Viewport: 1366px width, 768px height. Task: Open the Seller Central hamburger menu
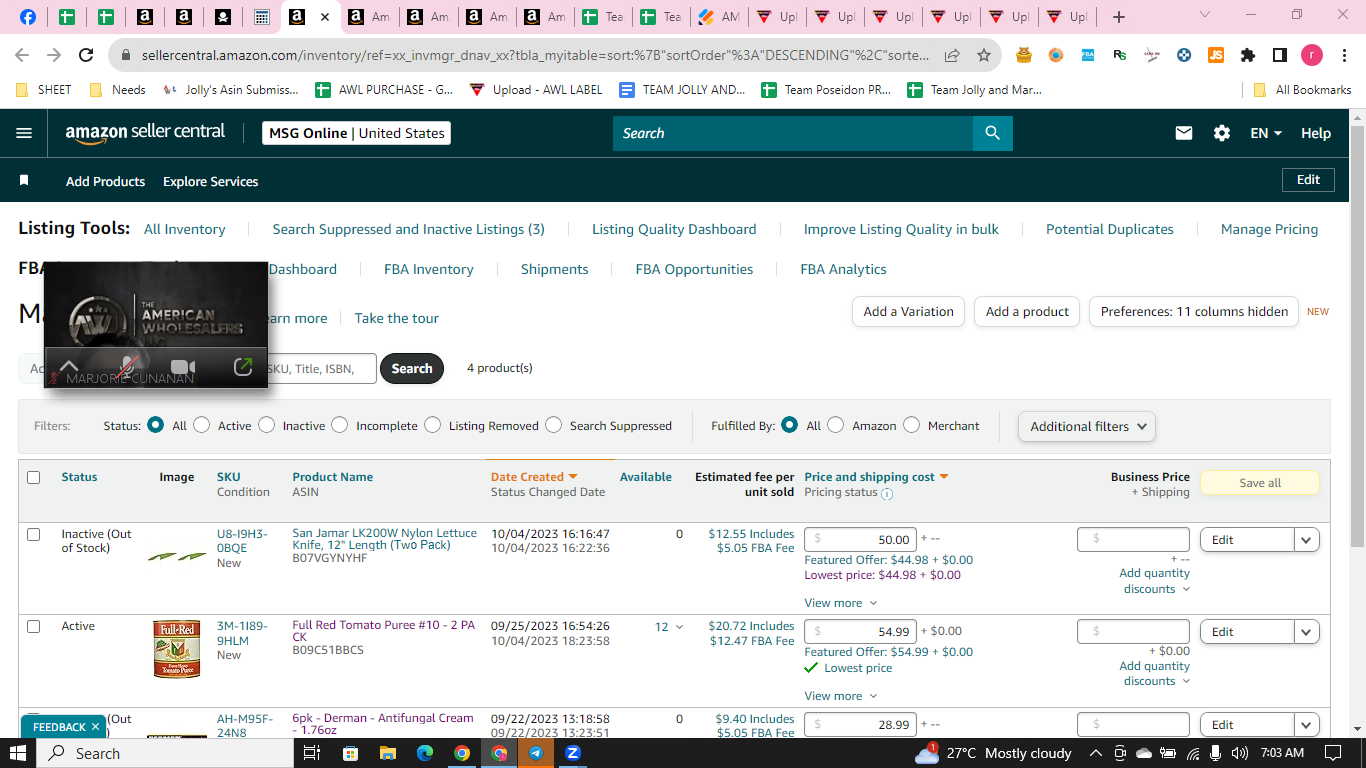(24, 133)
